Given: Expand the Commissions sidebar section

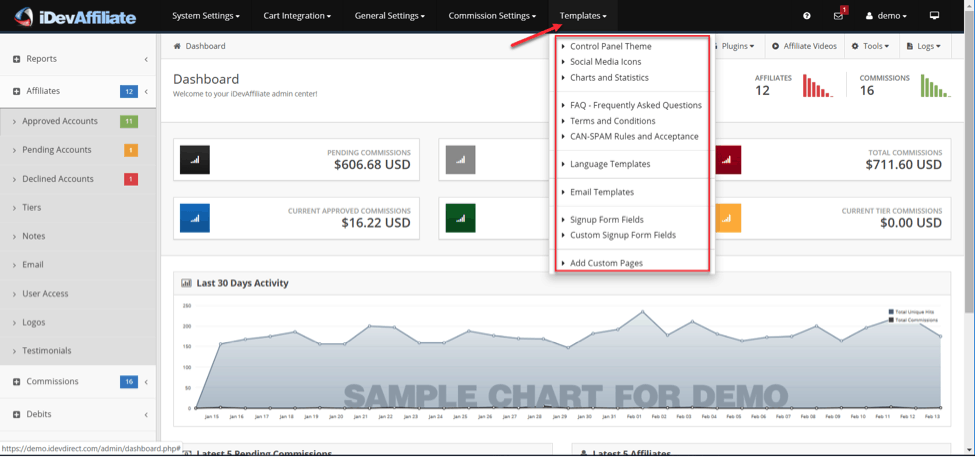Looking at the screenshot, I should 78,382.
